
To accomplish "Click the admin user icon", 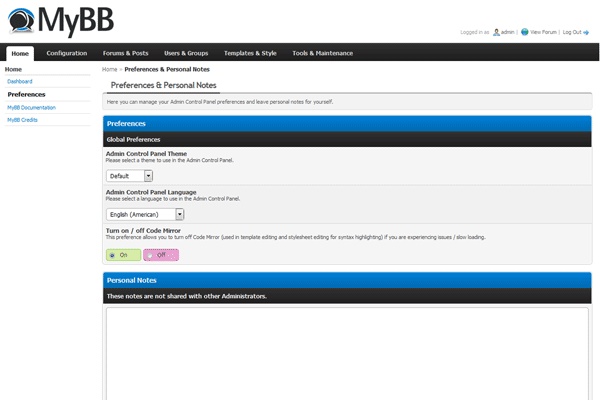I will pos(496,32).
